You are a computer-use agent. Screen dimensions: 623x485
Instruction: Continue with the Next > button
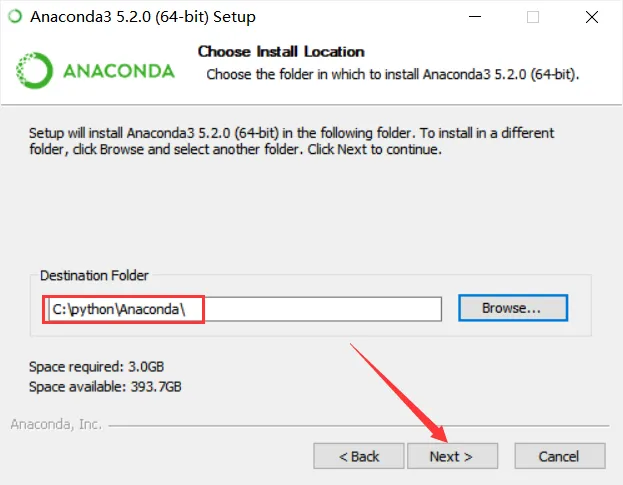[452, 456]
